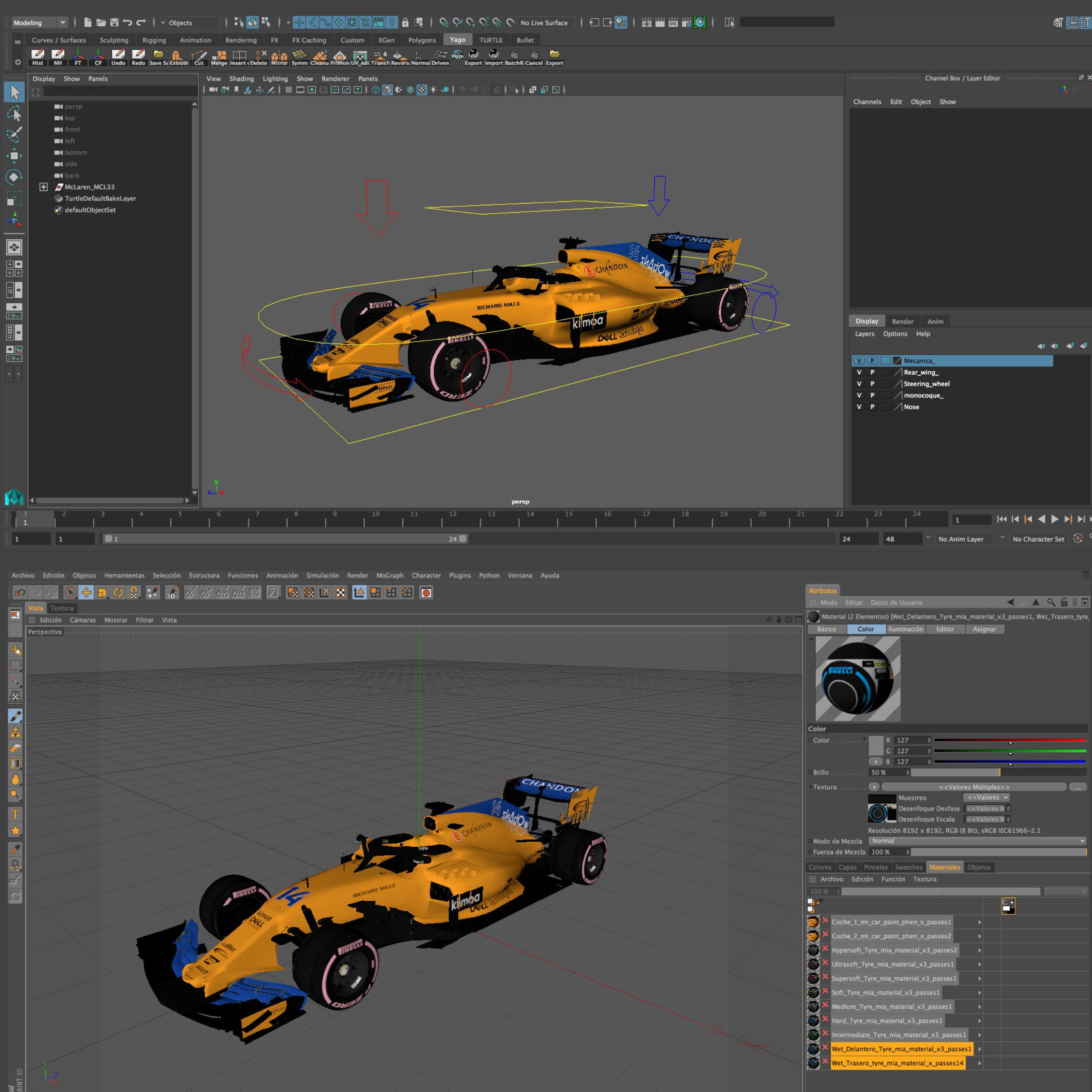
Task: Click the gray Color swatch in Atributos
Action: click(x=875, y=746)
